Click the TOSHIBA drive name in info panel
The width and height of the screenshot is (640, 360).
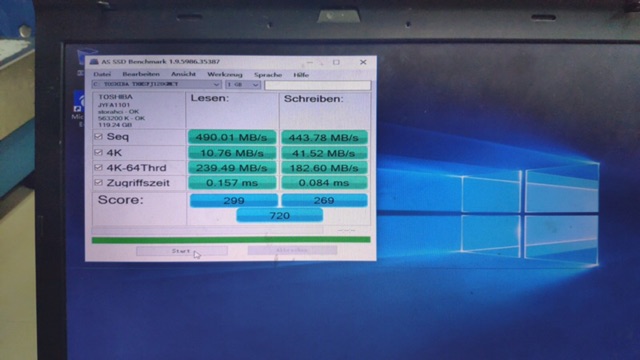(x=116, y=97)
